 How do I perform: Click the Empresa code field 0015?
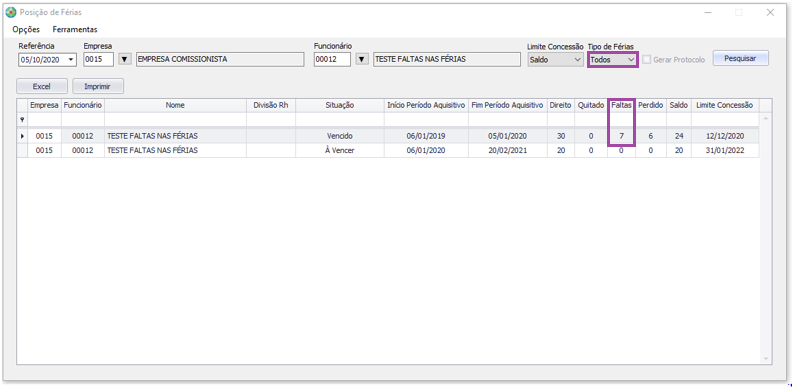pyautogui.click(x=98, y=60)
